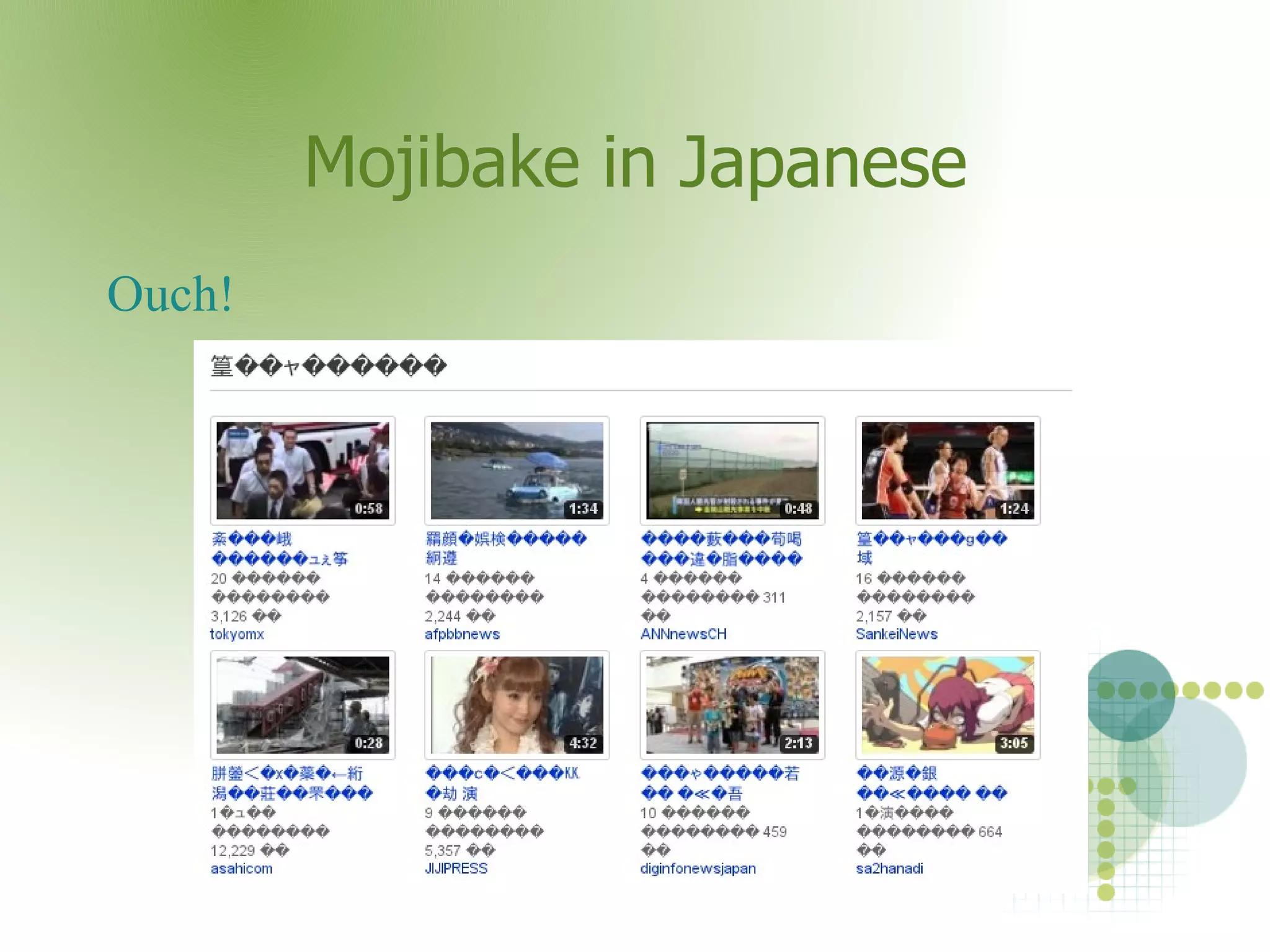1270x952 pixels.
Task: Click the Mojibake in Japanese slide title
Action: click(635, 162)
